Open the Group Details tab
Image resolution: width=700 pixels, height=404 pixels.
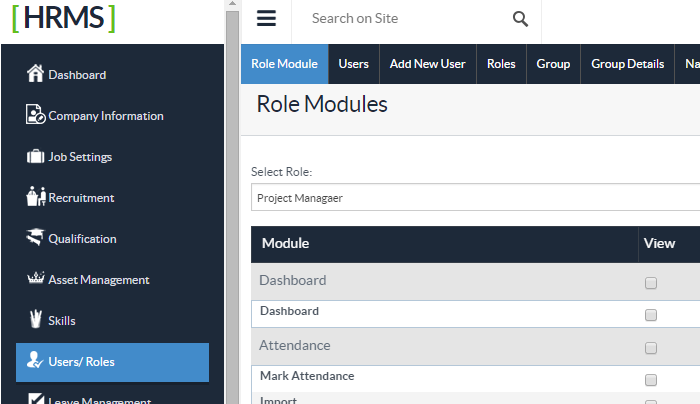tap(628, 64)
